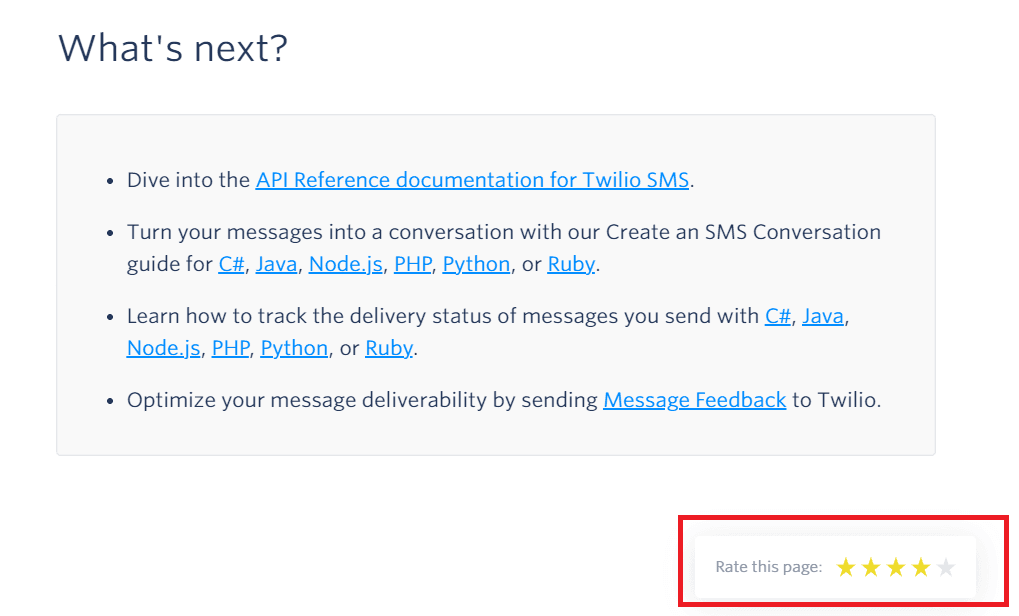Viewport: 1019px width, 616px height.
Task: Open Java link for SMS Conversation guide
Action: [x=276, y=264]
